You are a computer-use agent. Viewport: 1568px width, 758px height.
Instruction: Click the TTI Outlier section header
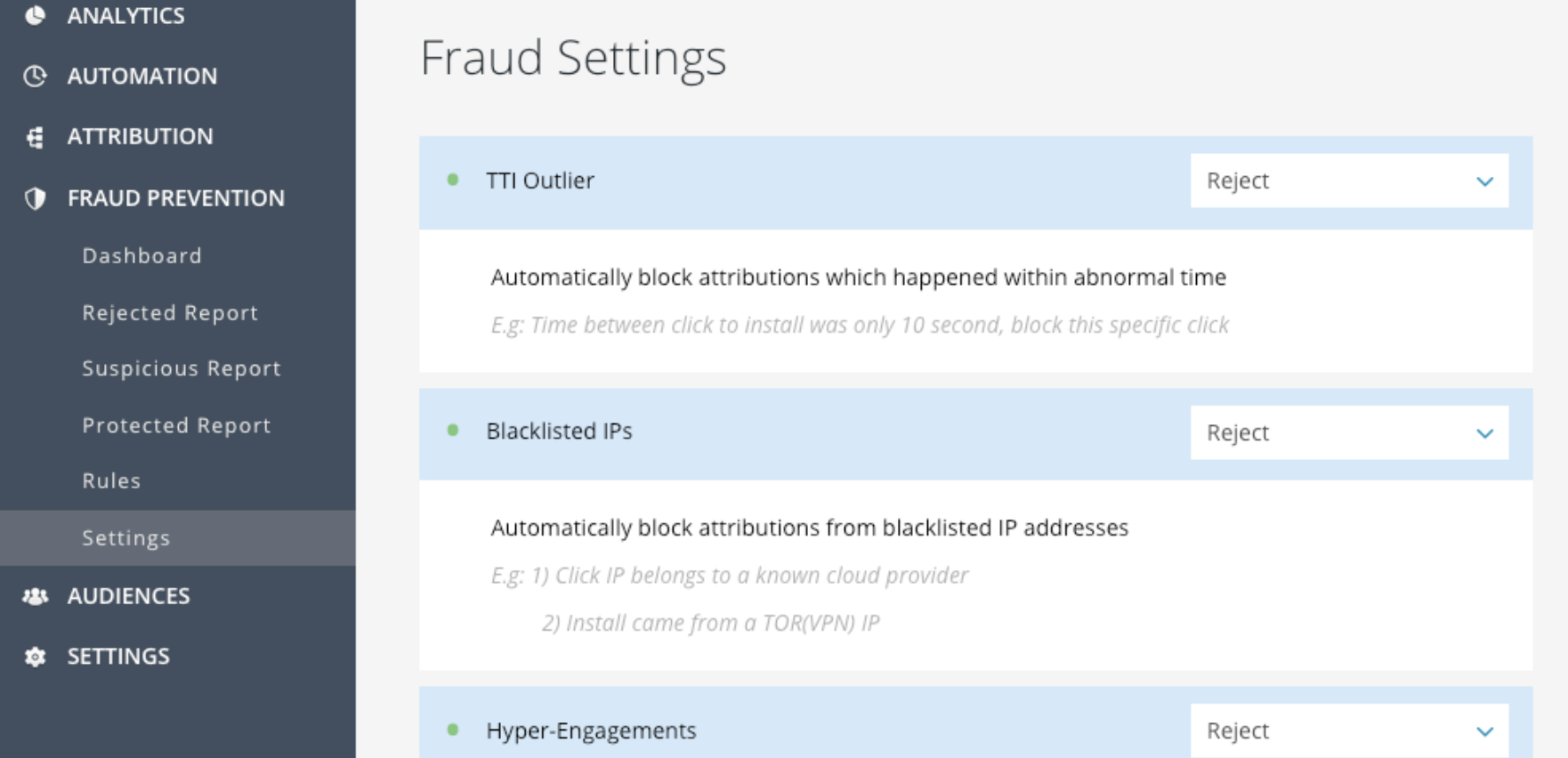pyautogui.click(x=540, y=181)
